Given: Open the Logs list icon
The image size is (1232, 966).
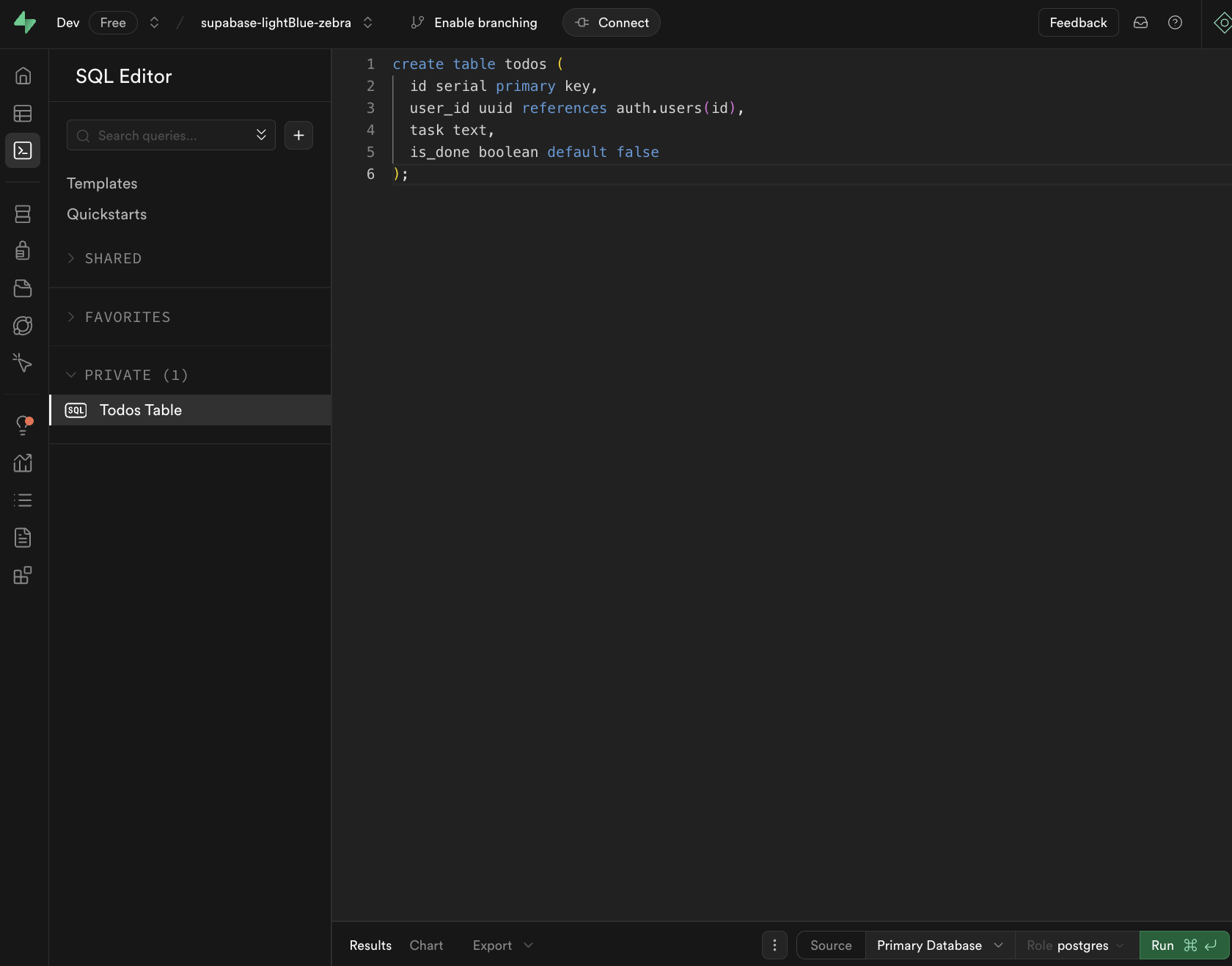Looking at the screenshot, I should click(x=23, y=500).
